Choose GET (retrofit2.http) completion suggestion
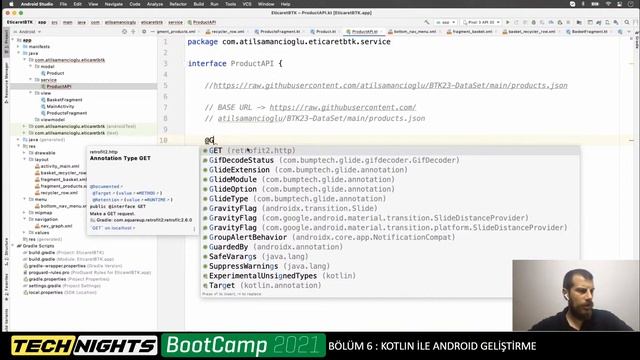The height and width of the screenshot is (360, 640). coord(391,150)
